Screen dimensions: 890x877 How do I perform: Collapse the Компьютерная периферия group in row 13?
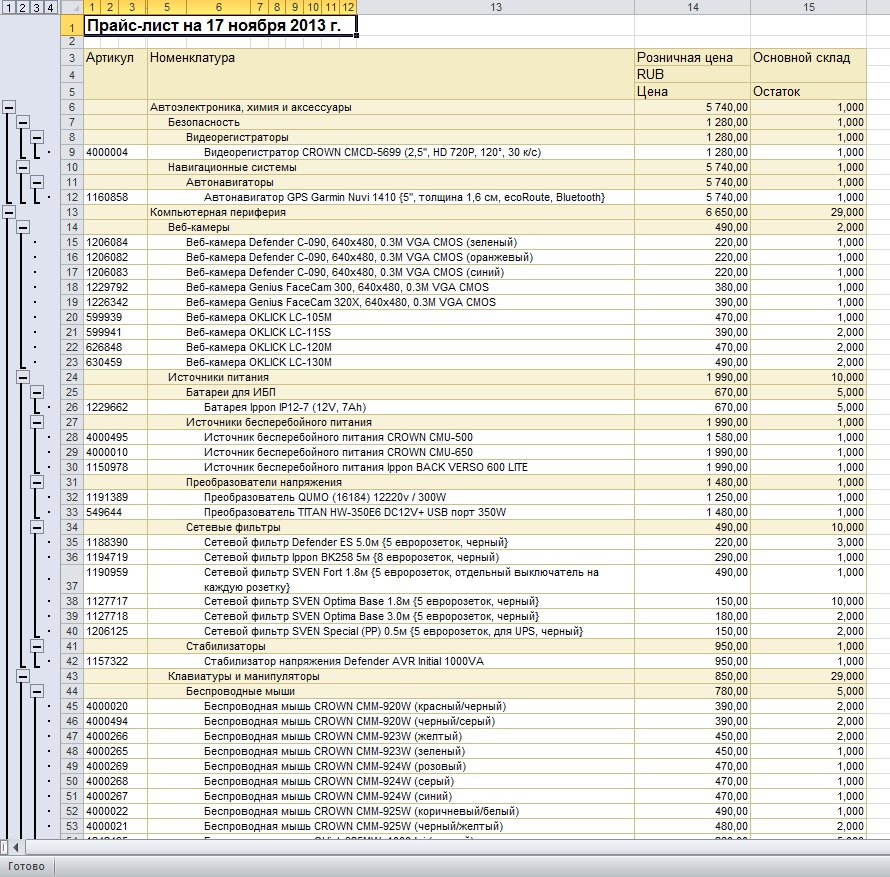9,212
